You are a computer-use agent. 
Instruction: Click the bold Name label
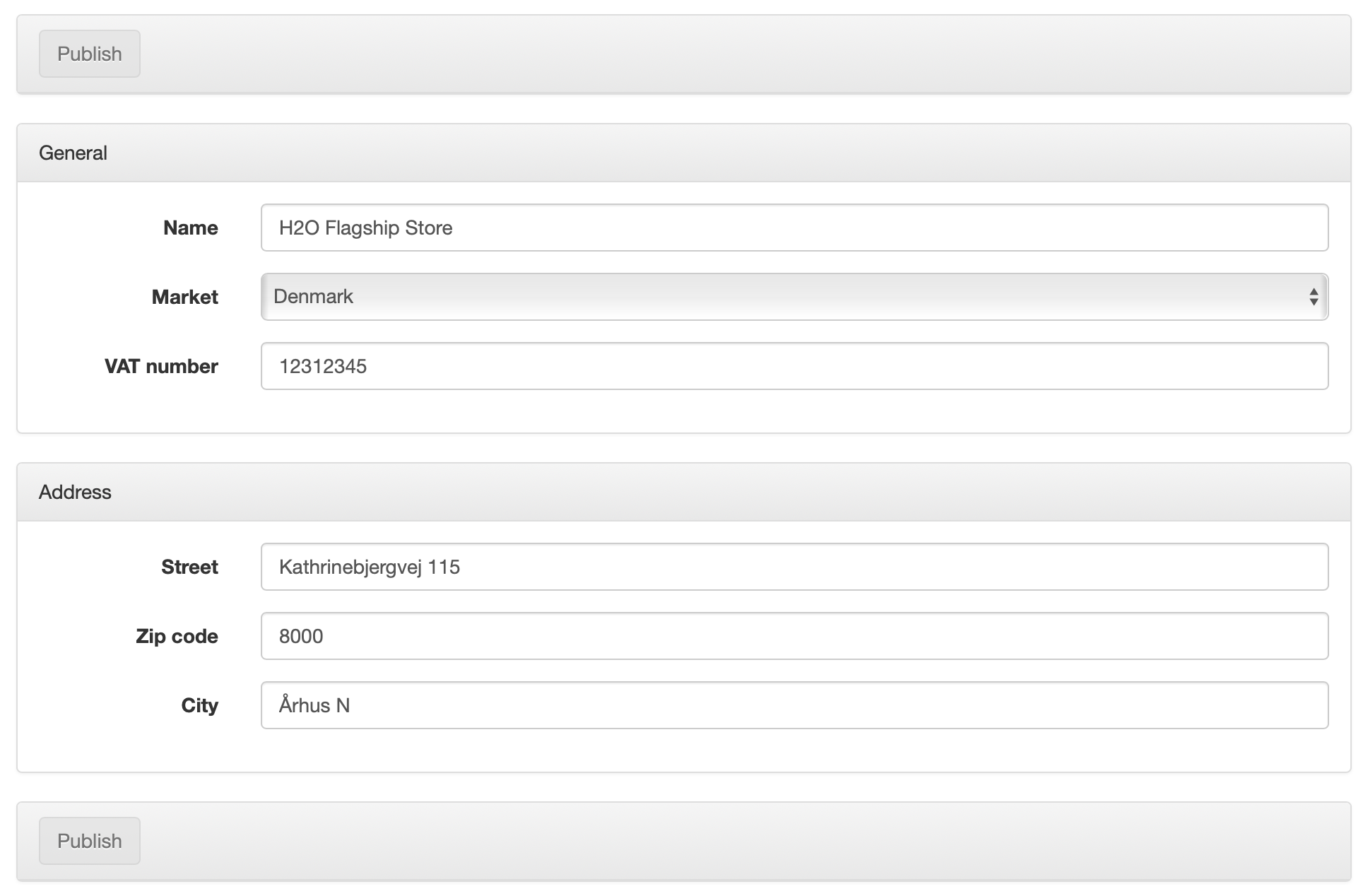coord(190,228)
